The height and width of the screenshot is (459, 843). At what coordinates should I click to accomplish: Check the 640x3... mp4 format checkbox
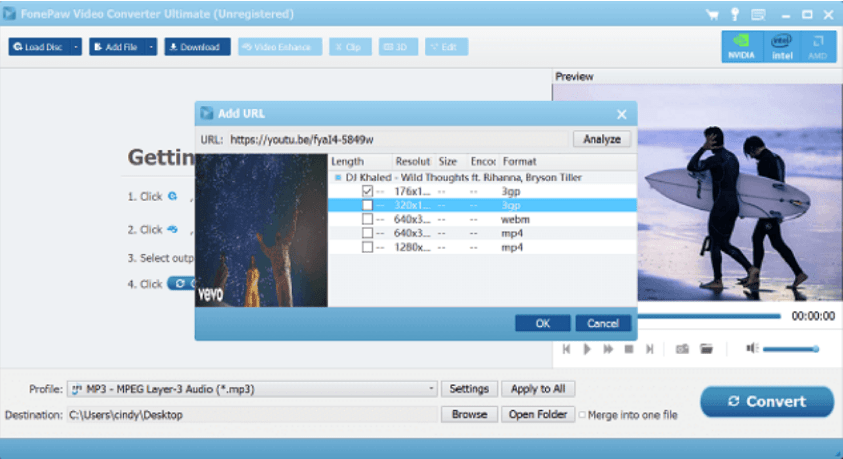[x=367, y=233]
